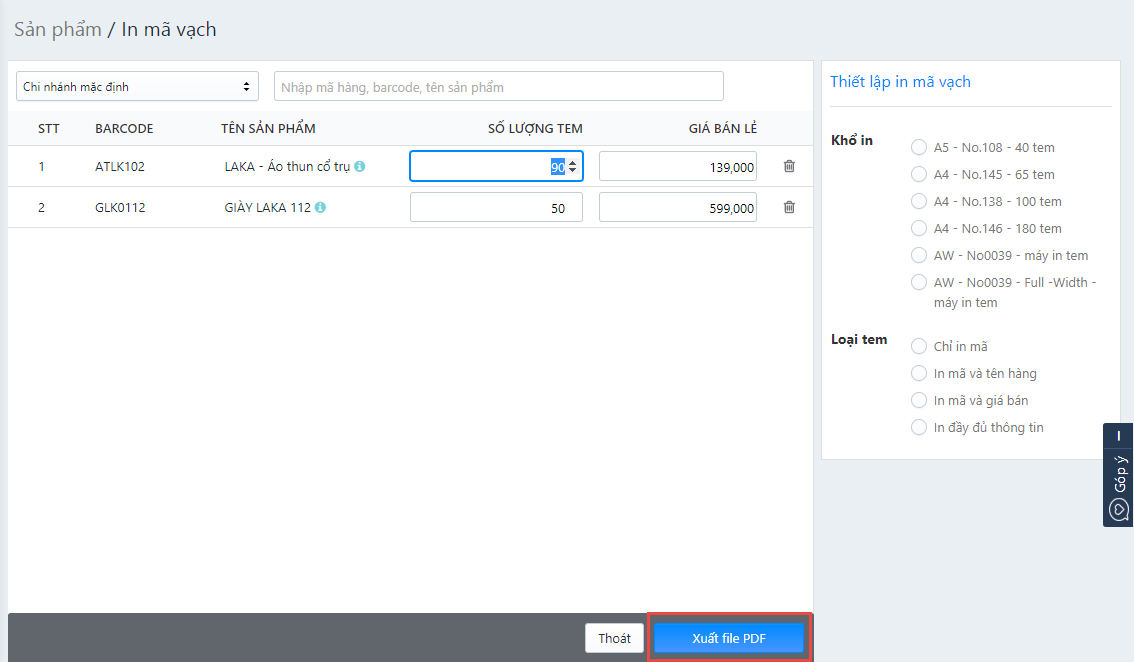Focus the product search input field
1134x662 pixels.
(498, 87)
